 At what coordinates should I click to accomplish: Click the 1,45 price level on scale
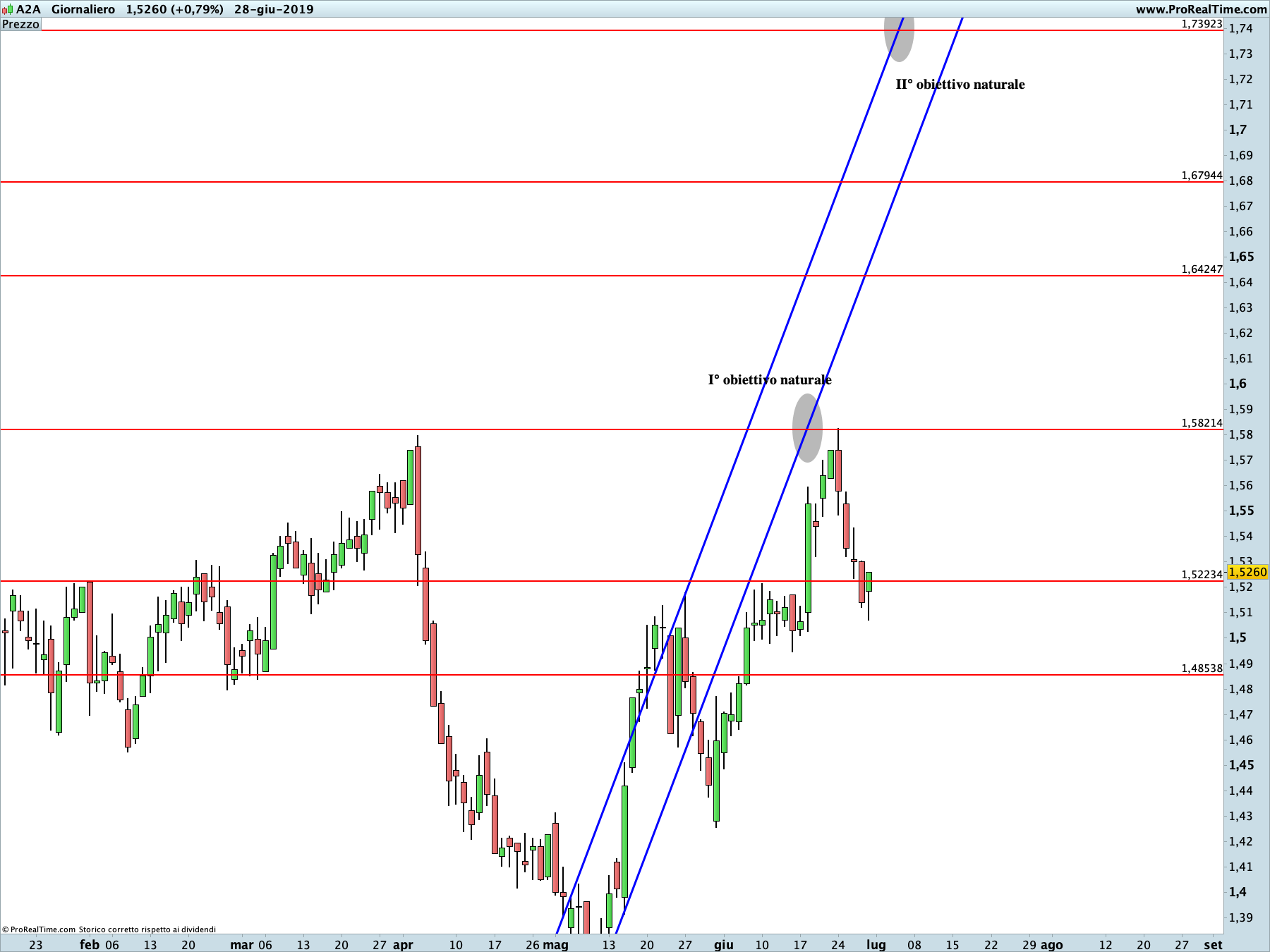coord(1242,765)
